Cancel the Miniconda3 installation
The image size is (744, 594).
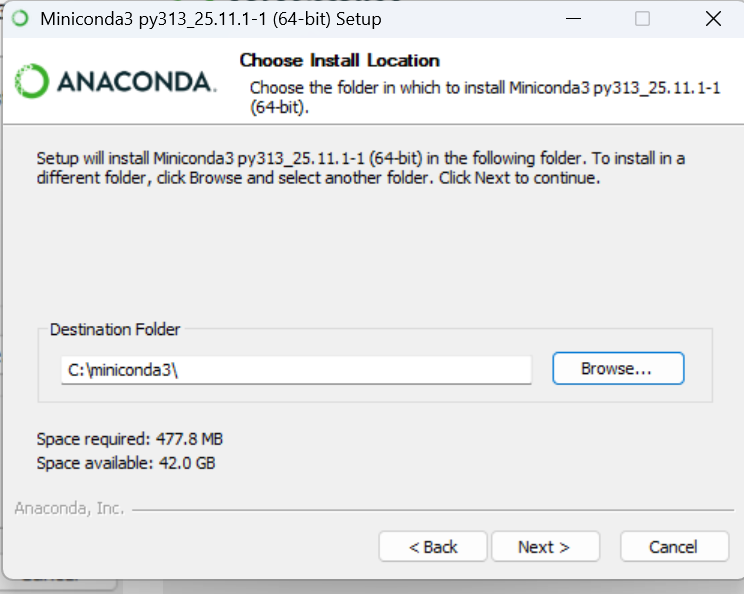point(673,547)
